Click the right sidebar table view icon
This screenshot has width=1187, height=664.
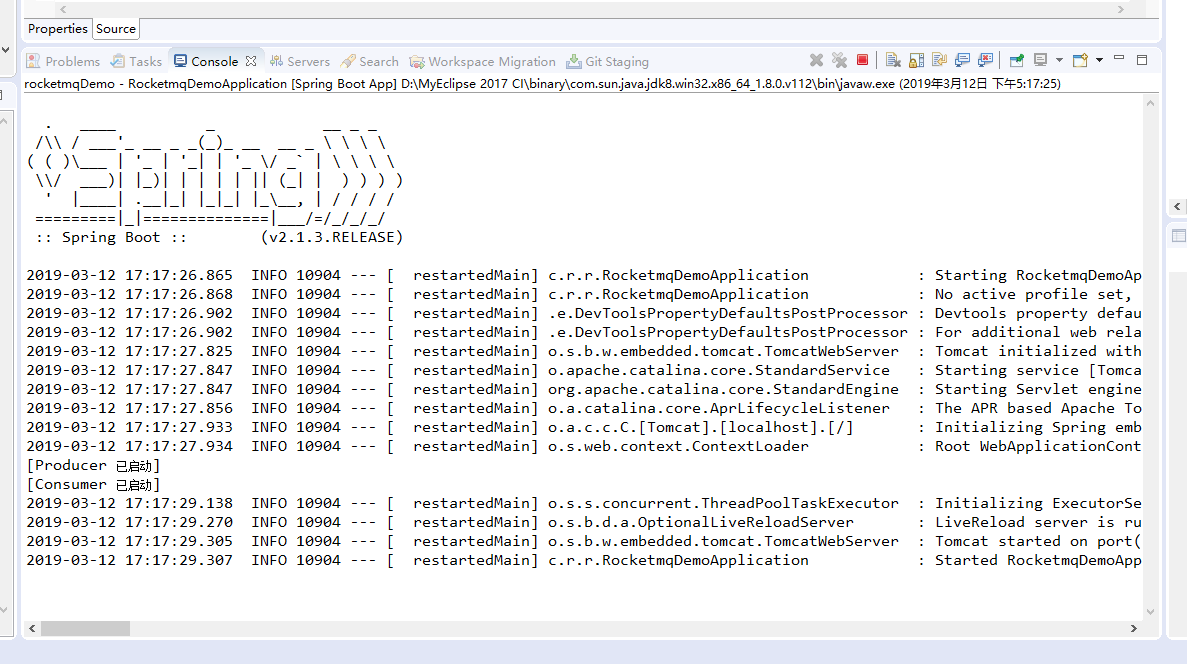[x=1179, y=236]
